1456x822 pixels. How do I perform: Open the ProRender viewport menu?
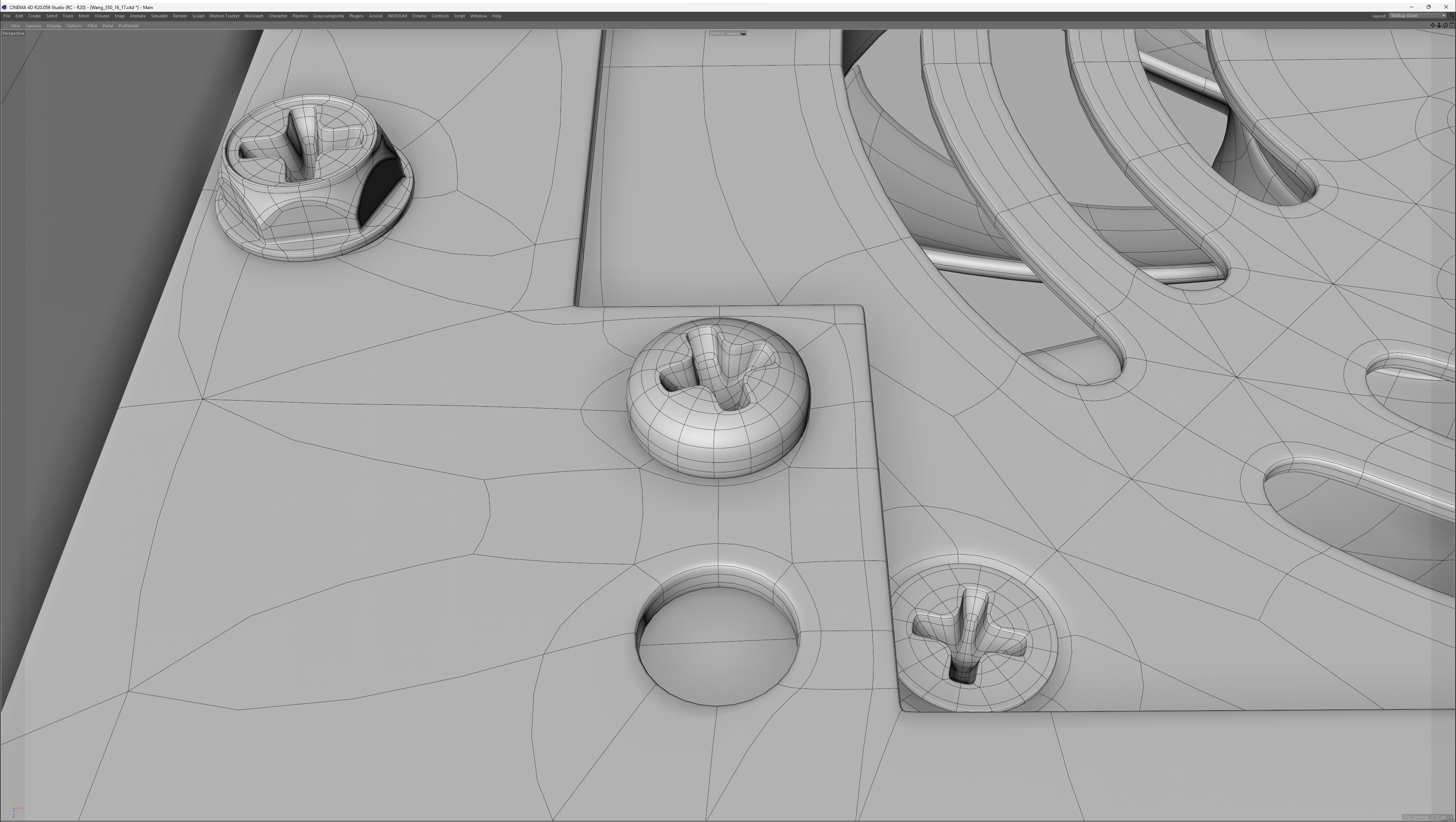[x=128, y=25]
